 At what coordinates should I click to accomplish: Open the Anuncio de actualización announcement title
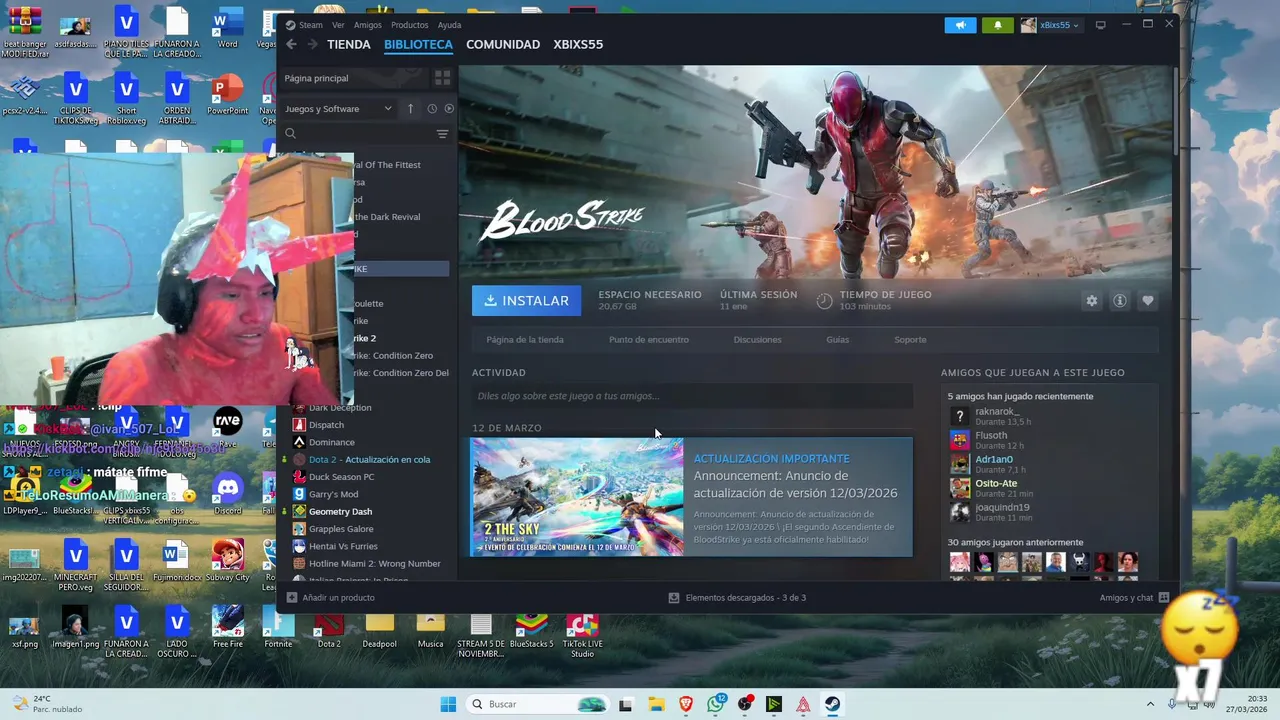(796, 484)
